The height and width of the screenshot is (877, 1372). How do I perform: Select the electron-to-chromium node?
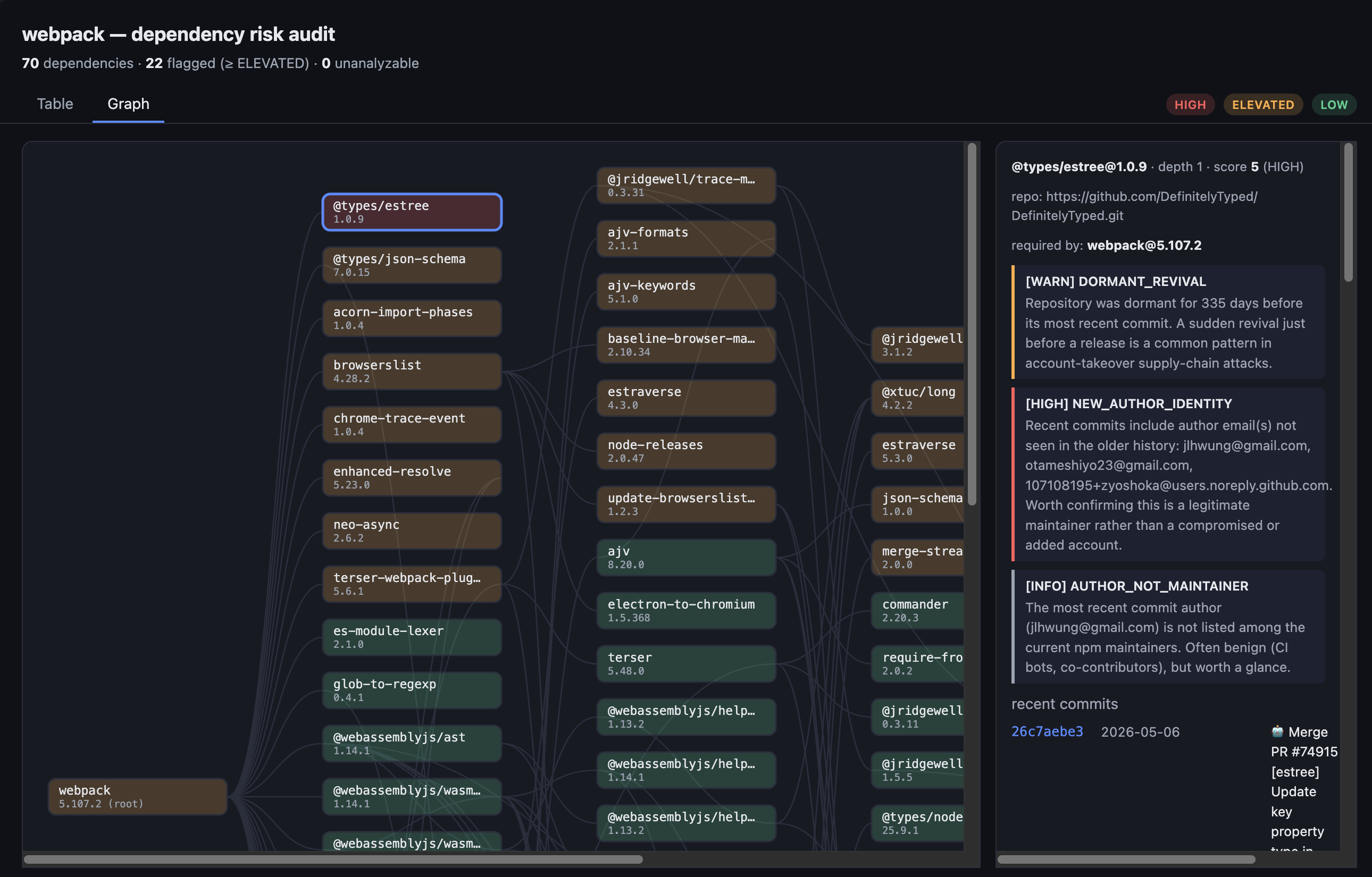686,610
